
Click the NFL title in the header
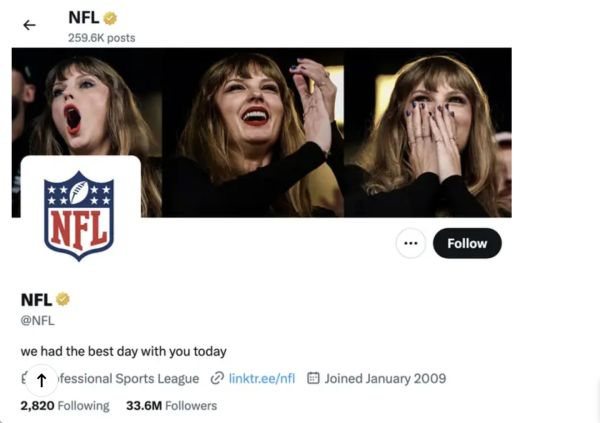point(84,18)
